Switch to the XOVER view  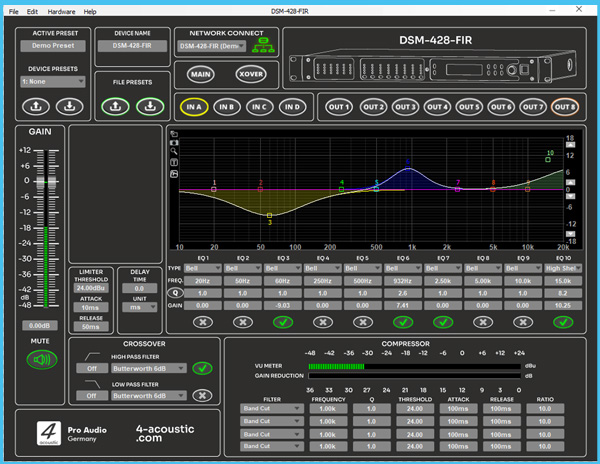point(250,74)
